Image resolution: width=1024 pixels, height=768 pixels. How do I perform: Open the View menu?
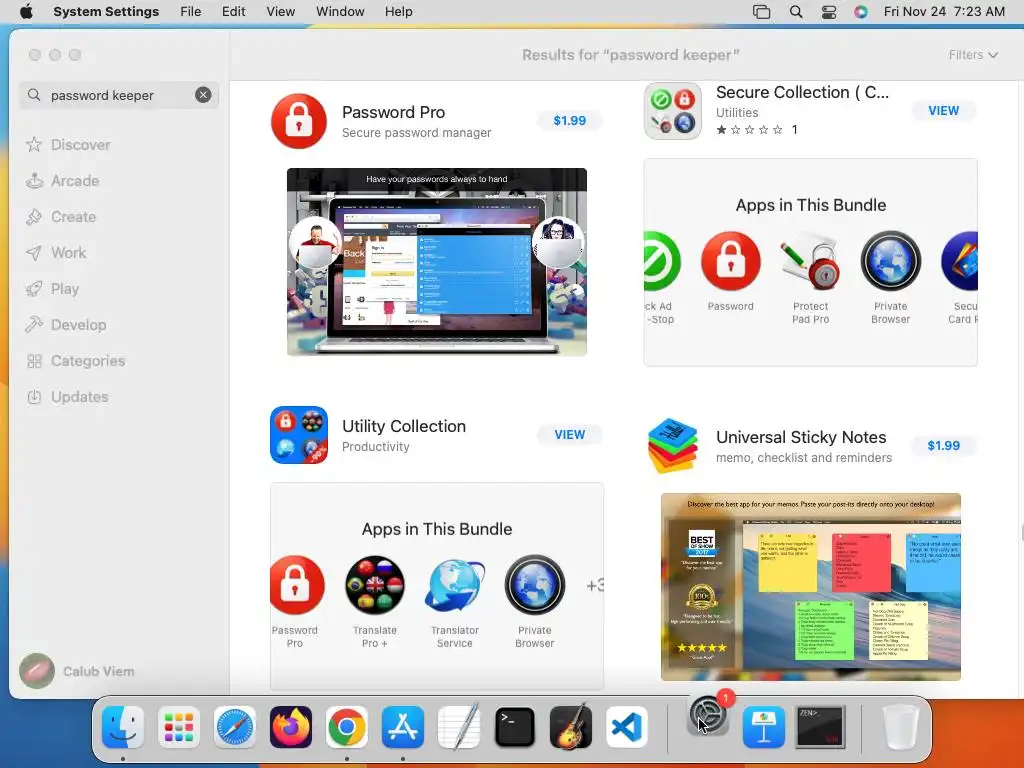281,12
